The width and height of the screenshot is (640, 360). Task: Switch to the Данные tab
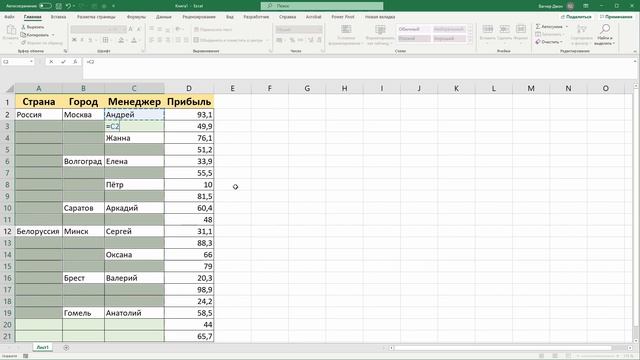[x=164, y=17]
